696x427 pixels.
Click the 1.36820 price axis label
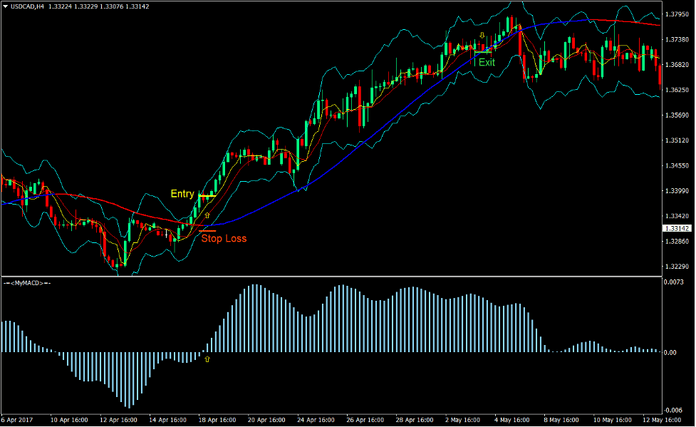tap(676, 65)
